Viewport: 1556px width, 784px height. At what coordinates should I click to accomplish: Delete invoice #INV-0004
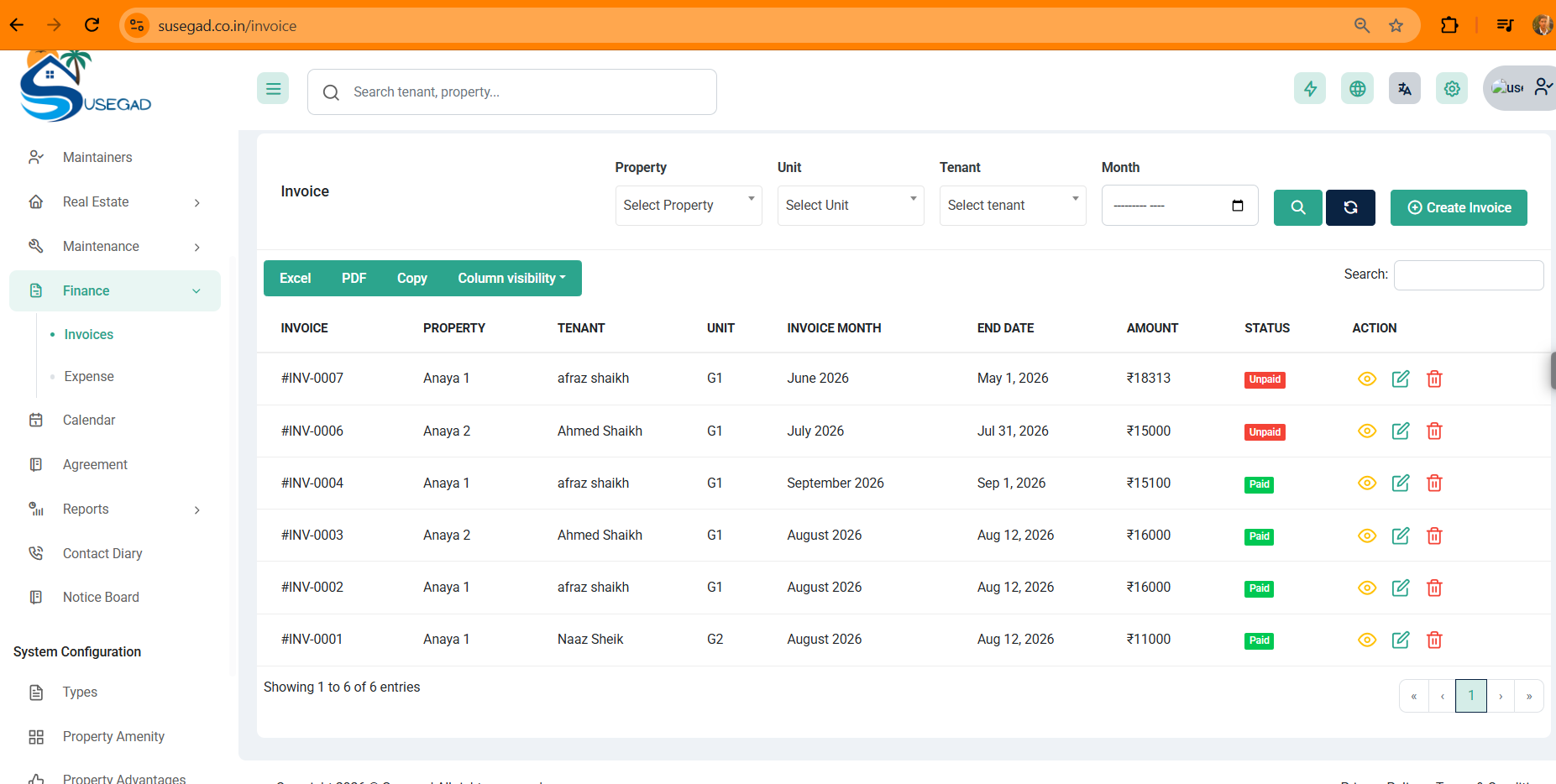click(1434, 483)
